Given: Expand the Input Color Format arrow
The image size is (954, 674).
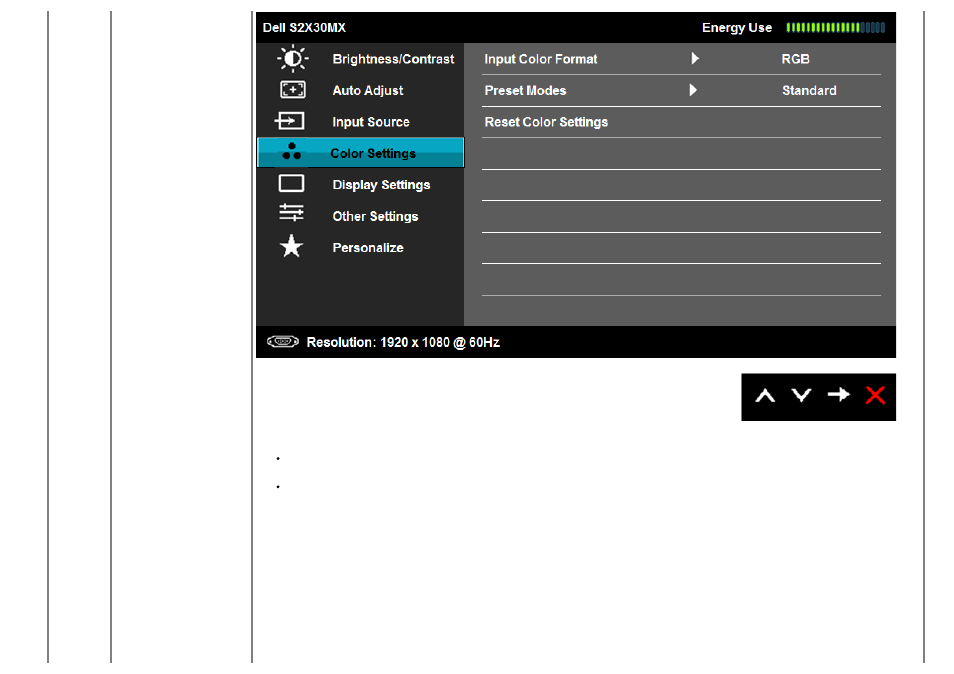Looking at the screenshot, I should coord(695,59).
